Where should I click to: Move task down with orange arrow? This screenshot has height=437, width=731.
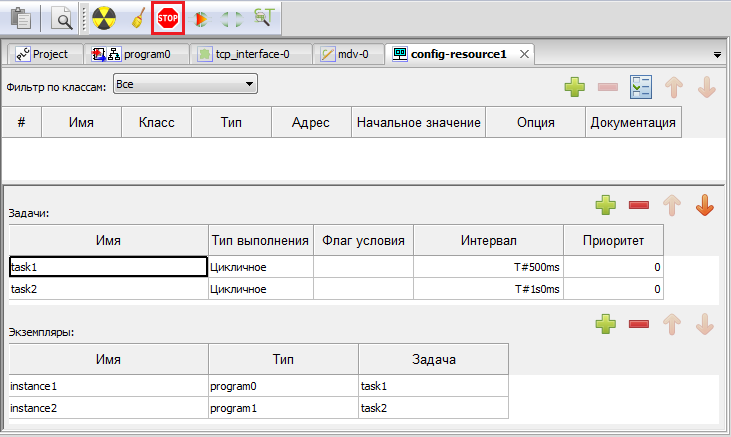click(705, 206)
